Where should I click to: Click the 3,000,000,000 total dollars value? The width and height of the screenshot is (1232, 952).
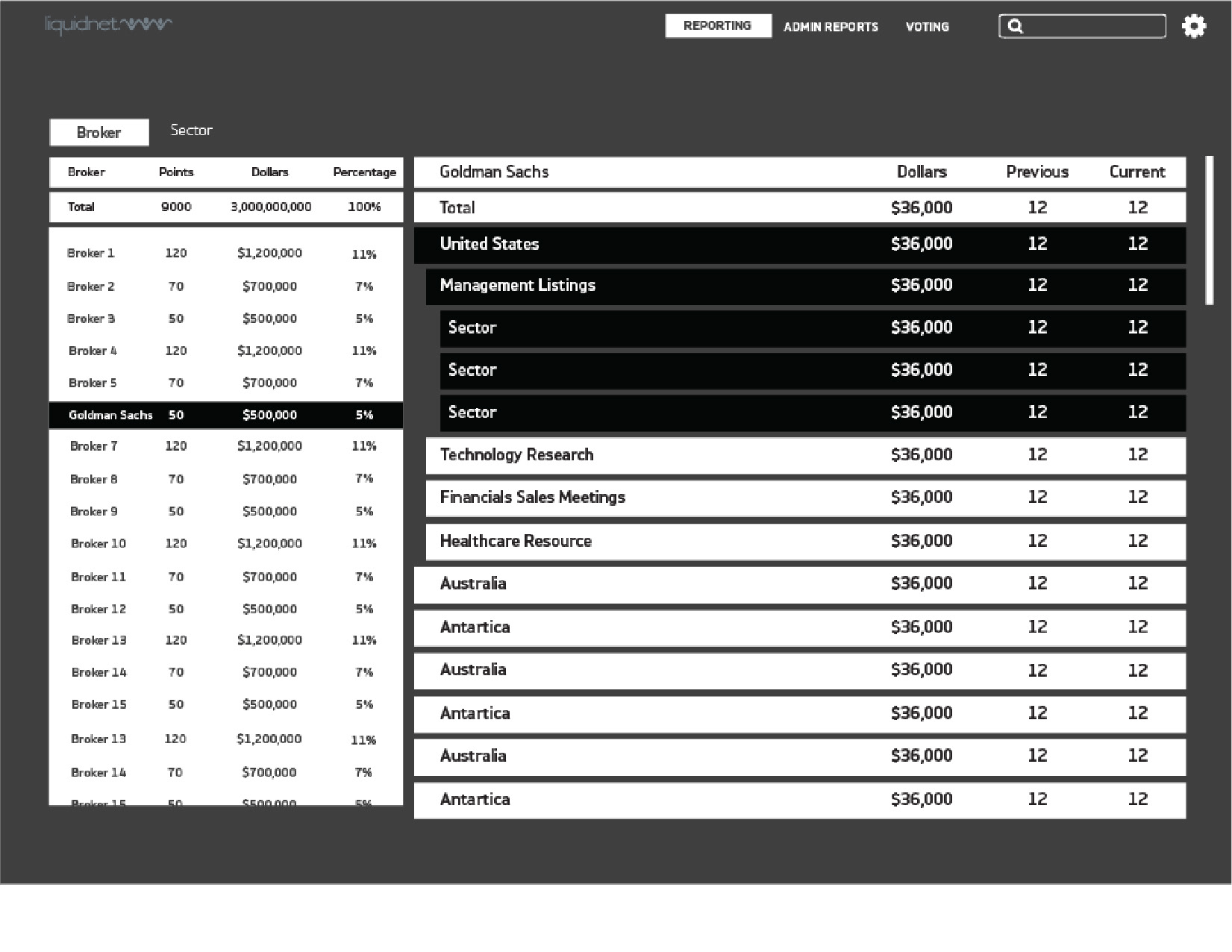(x=271, y=207)
